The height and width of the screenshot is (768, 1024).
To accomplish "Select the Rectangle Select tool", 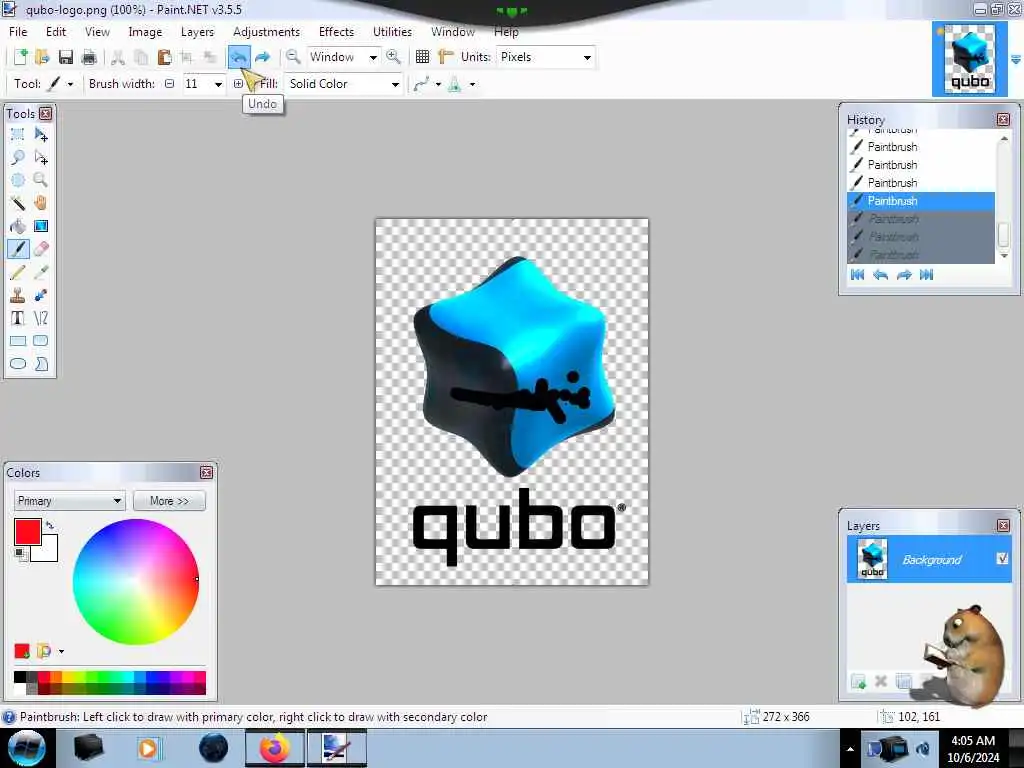I will [x=18, y=135].
